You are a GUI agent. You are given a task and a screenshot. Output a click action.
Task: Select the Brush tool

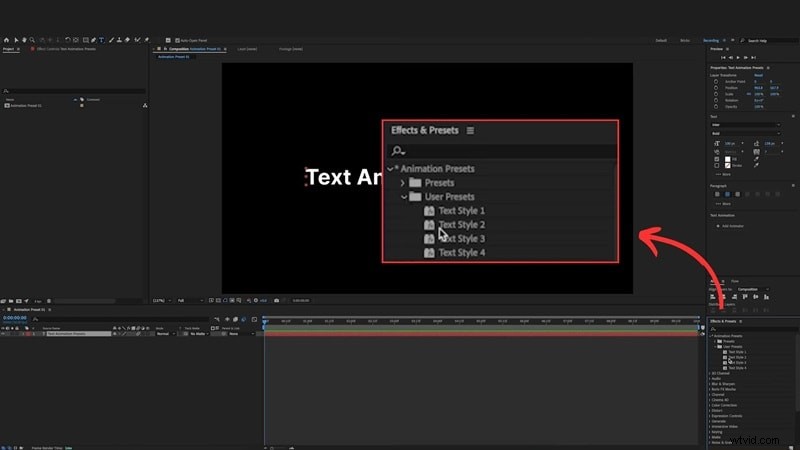coord(111,40)
